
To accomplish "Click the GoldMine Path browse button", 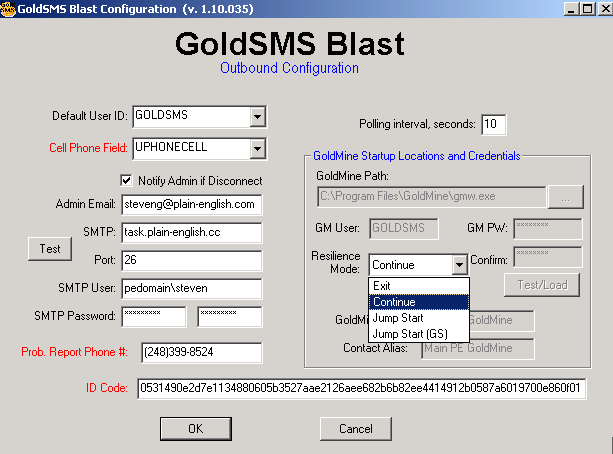I will pos(566,197).
